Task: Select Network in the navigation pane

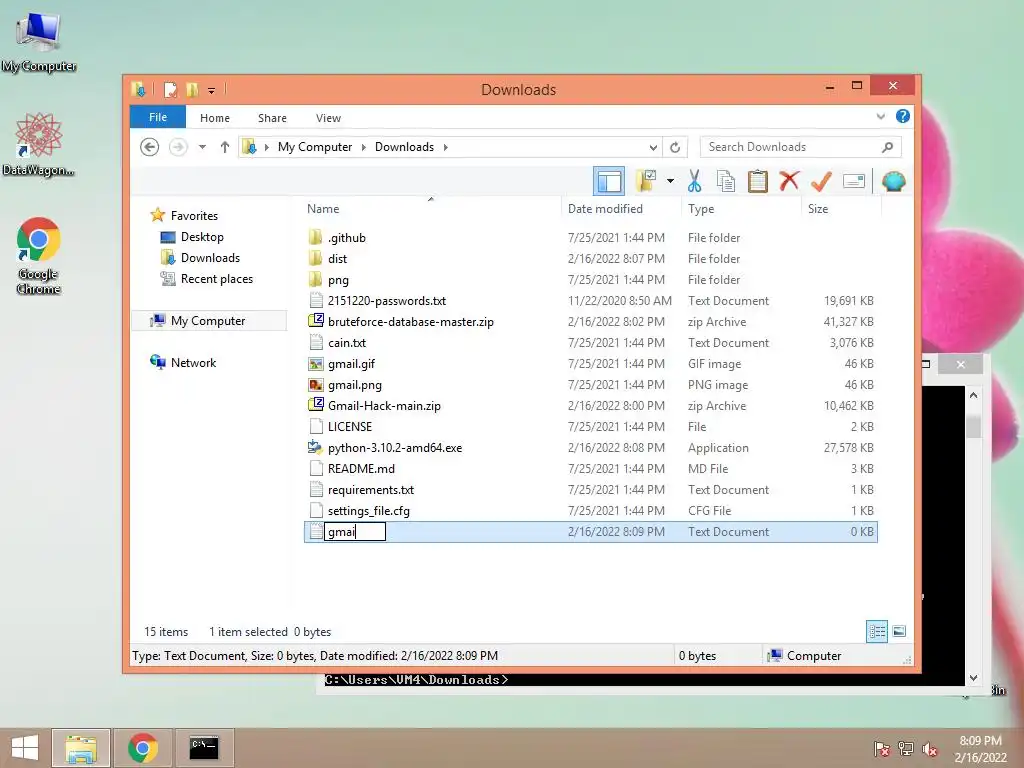Action: (x=193, y=362)
